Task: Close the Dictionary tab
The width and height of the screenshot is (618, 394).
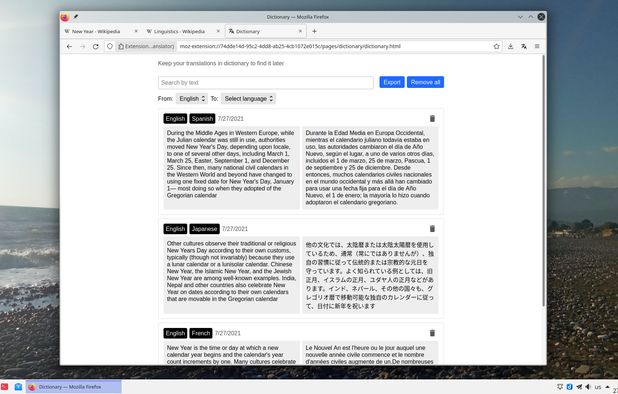Action: click(300, 31)
